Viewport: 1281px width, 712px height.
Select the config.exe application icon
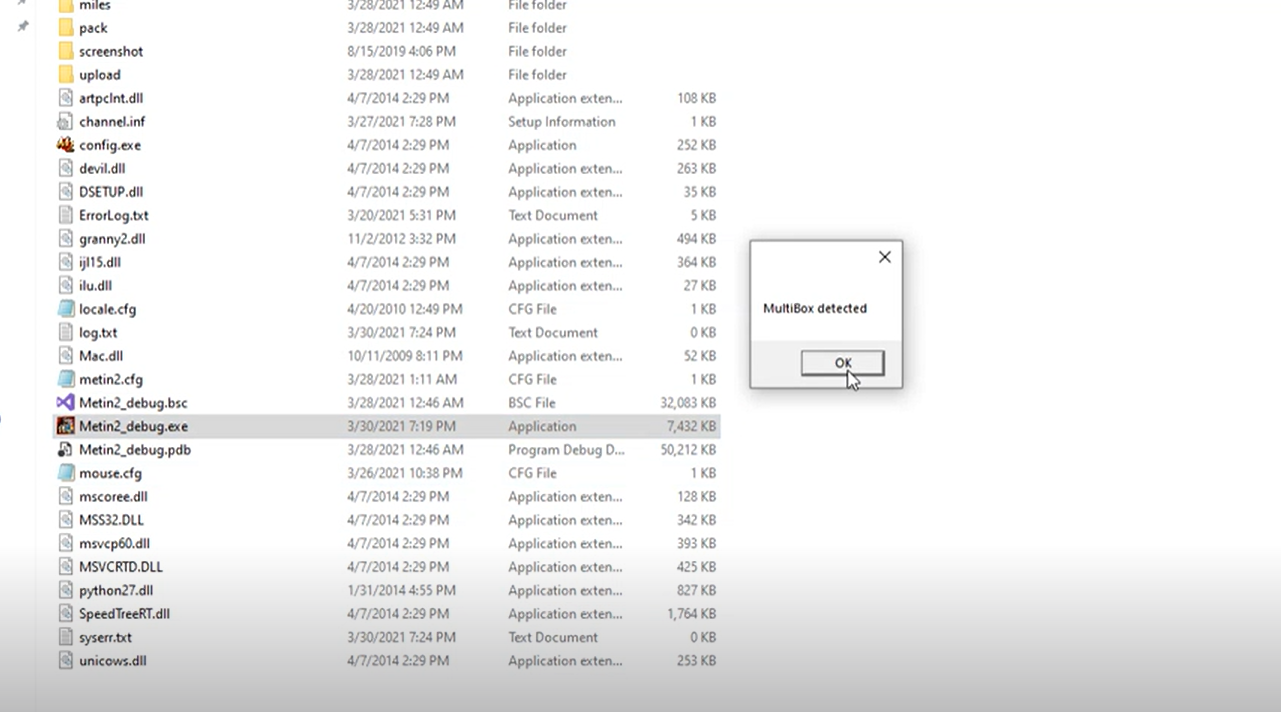66,145
